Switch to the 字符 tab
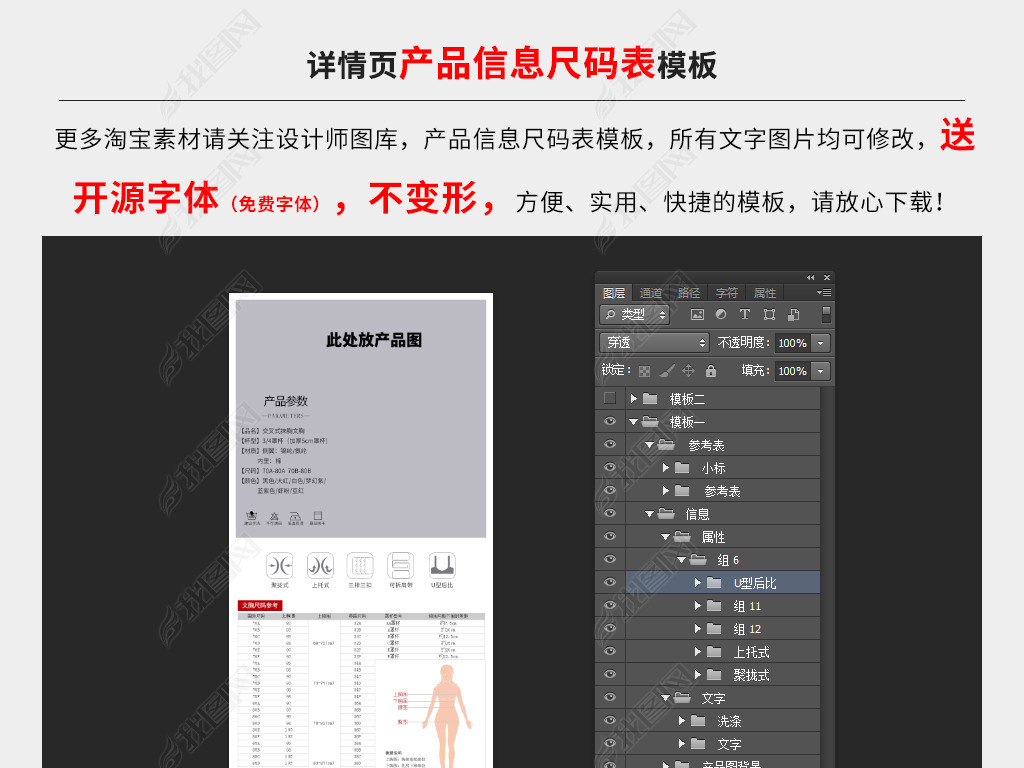1024x768 pixels. tap(727, 293)
